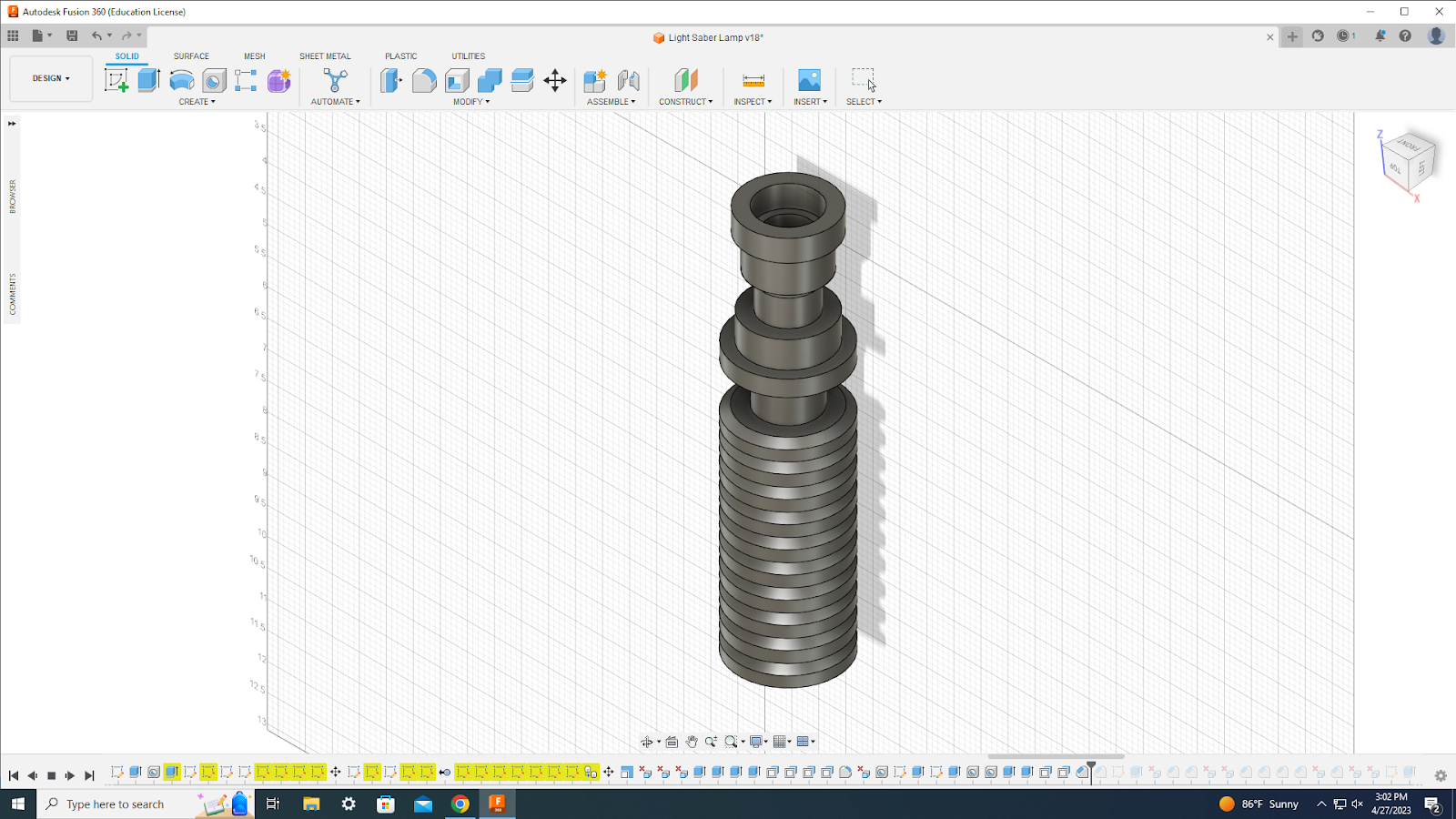Activate the Zoom Fit tool
This screenshot has height=819, width=1456.
731,742
